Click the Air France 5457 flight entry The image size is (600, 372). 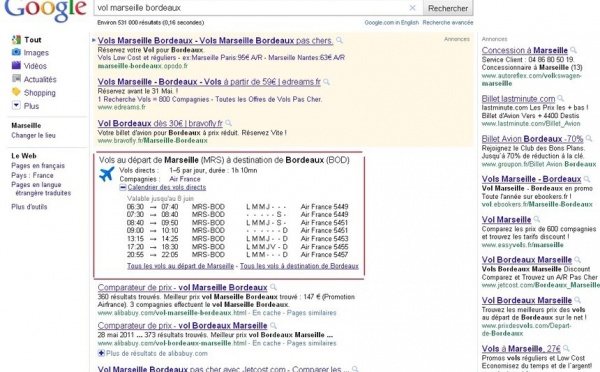(x=324, y=255)
